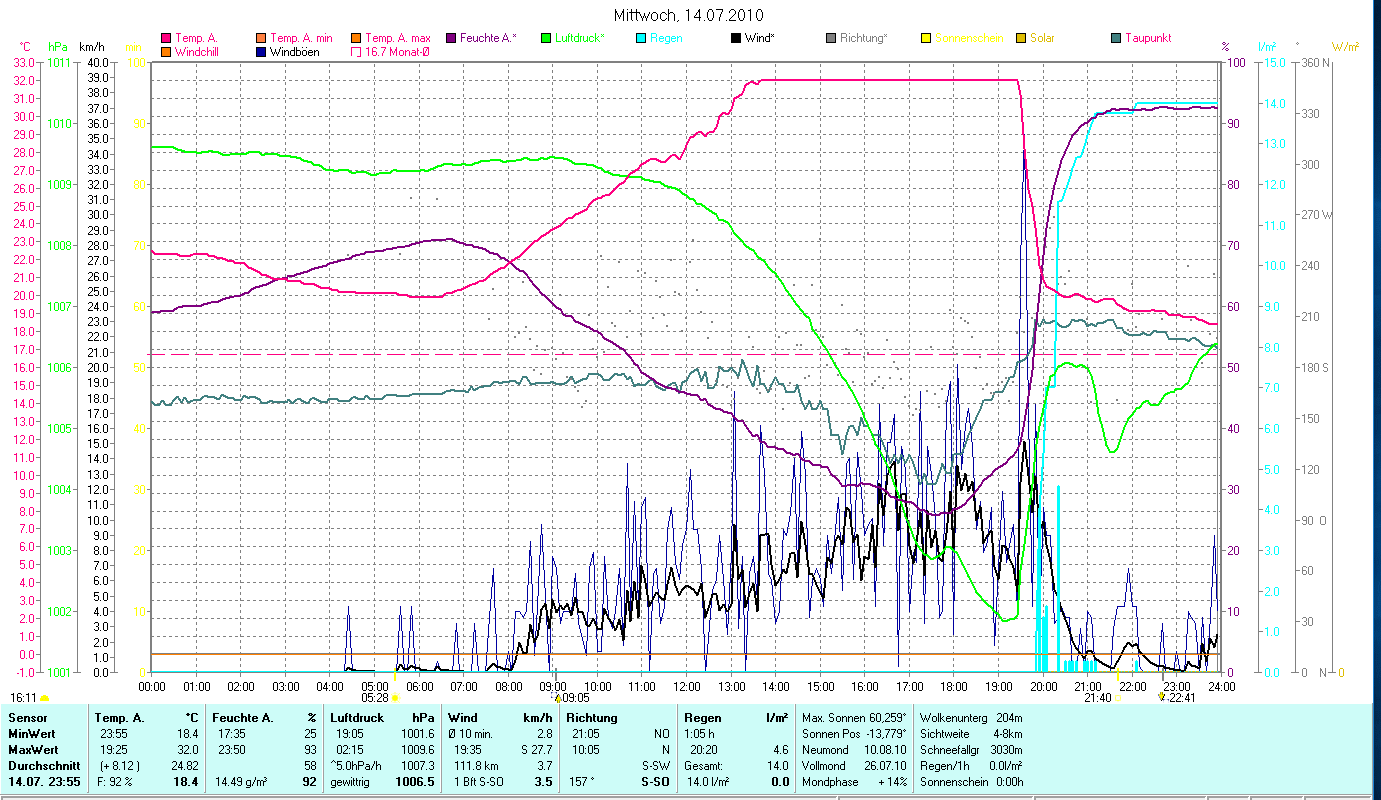Screen dimensions: 1381x800
Task: Click the sunrise marker at 05:28
Action: pyautogui.click(x=395, y=698)
